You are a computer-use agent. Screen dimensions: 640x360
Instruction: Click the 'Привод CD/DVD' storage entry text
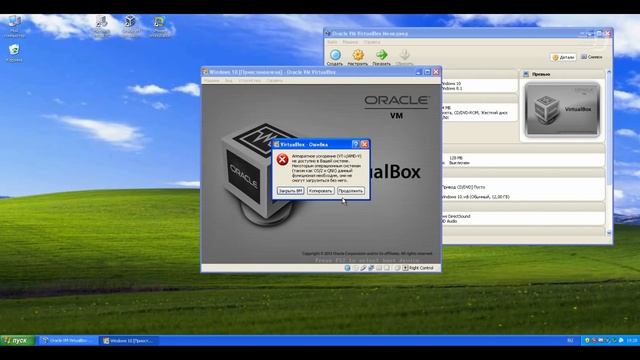click(464, 187)
